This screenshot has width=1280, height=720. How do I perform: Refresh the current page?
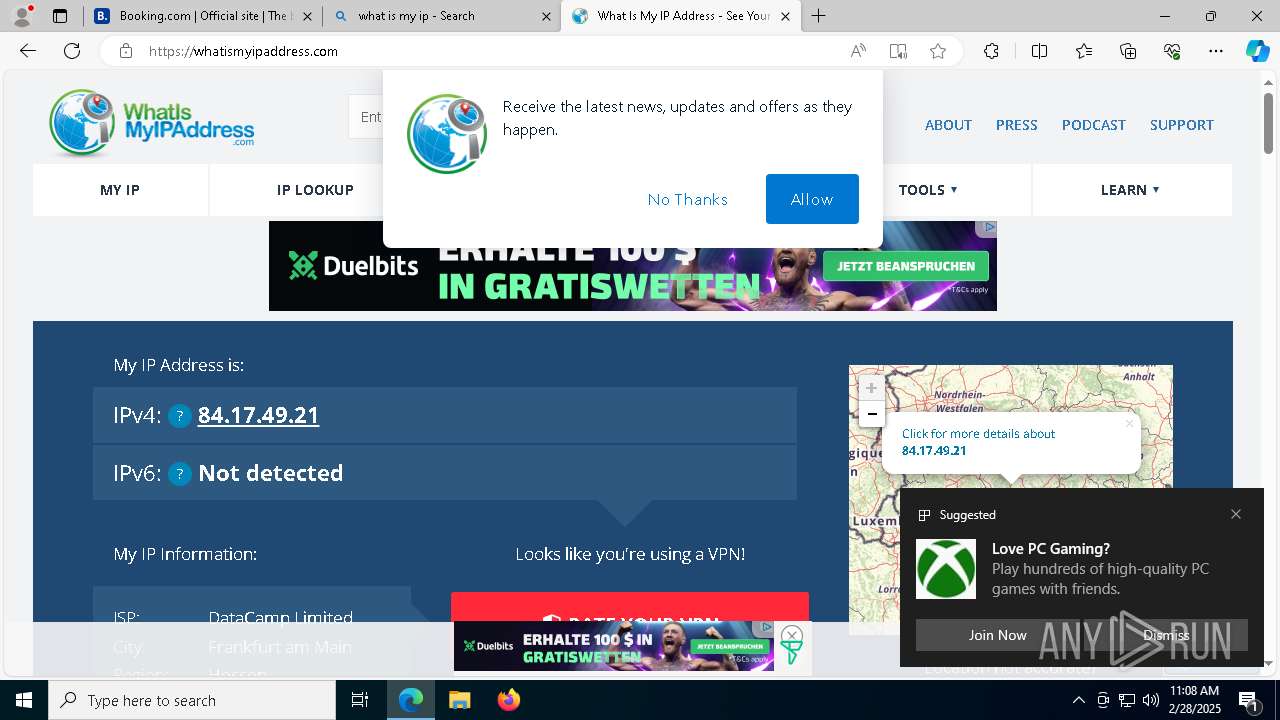click(72, 51)
